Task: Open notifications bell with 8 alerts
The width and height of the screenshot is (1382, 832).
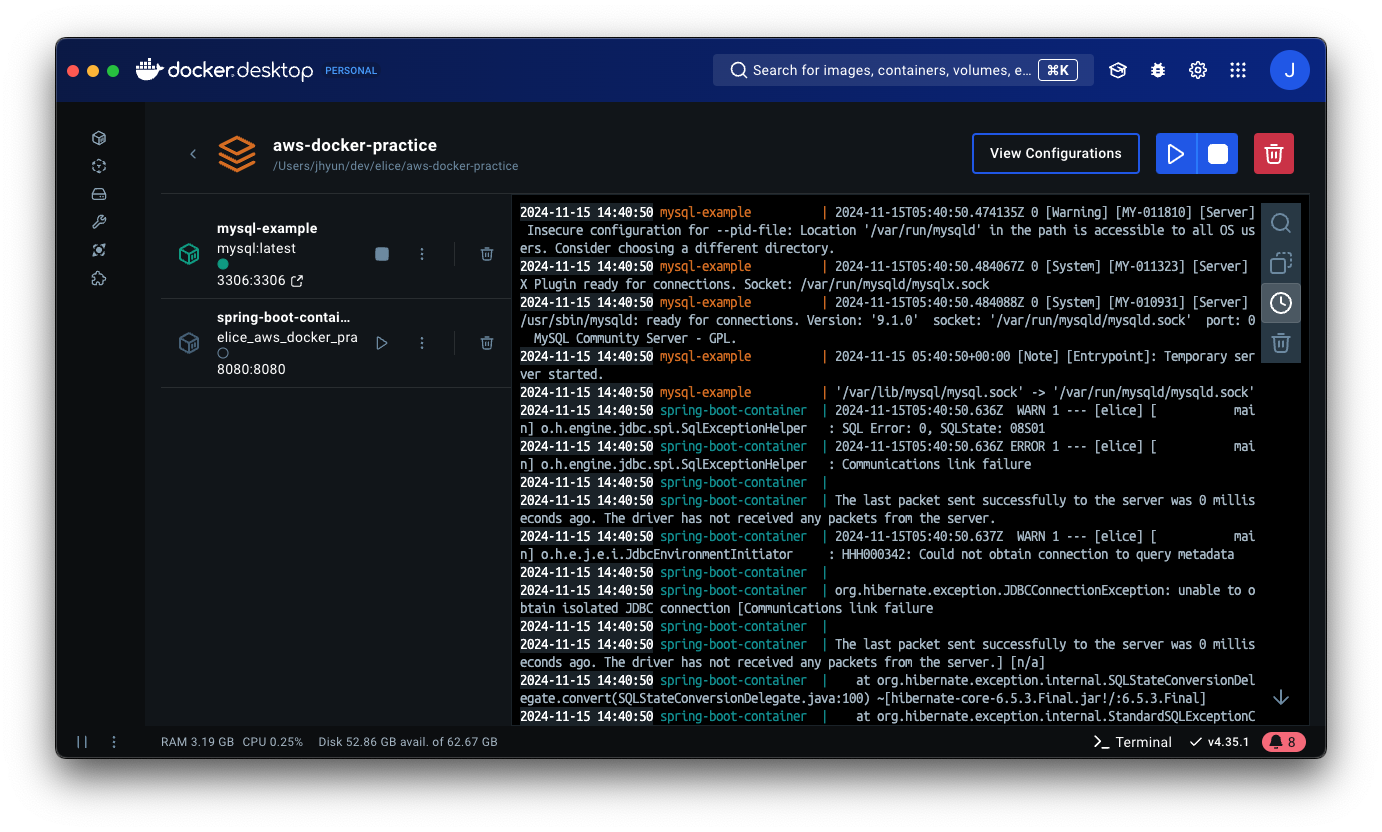Action: click(x=1284, y=742)
